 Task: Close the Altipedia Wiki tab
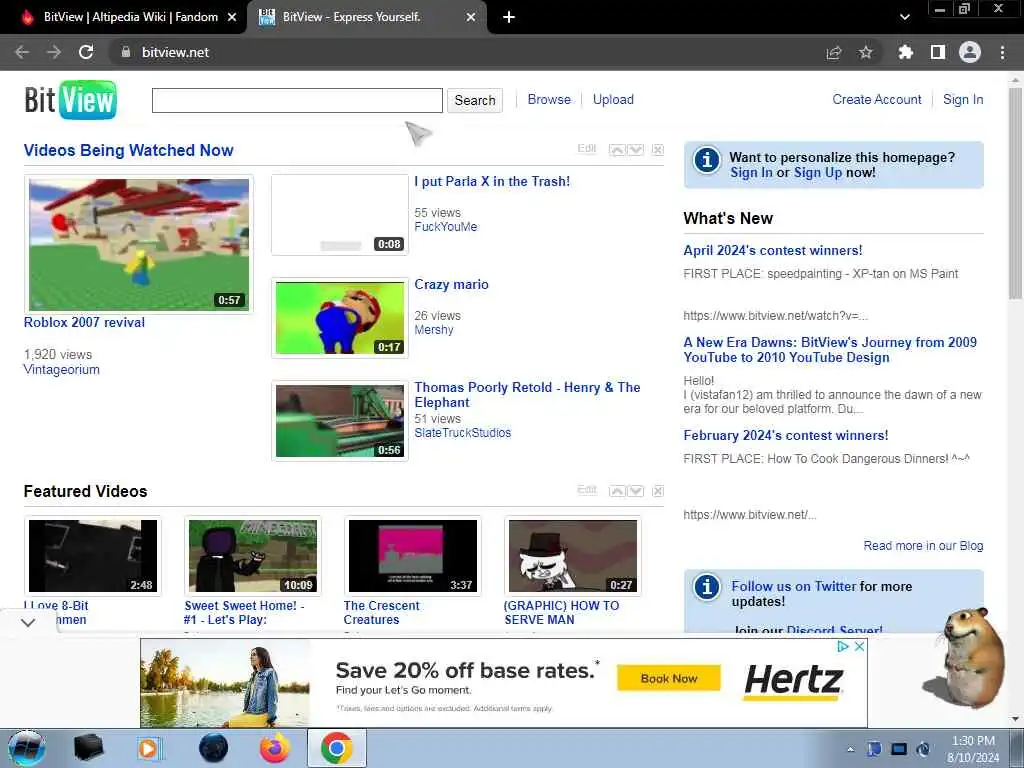pyautogui.click(x=232, y=17)
